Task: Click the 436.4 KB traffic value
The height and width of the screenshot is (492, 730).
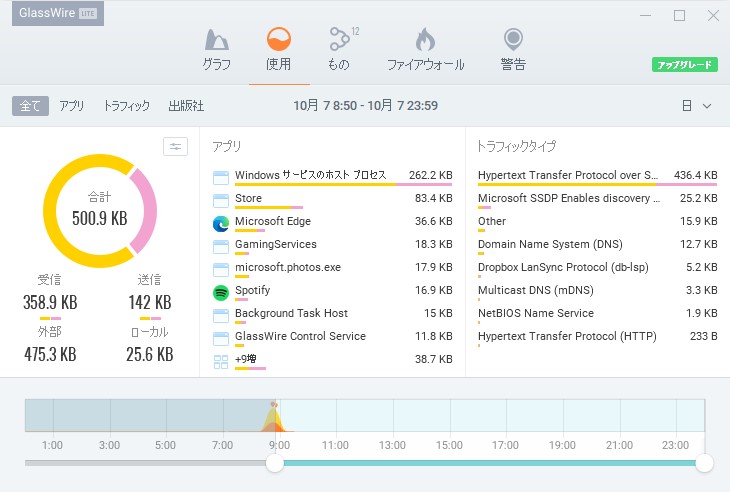Action: [696, 175]
